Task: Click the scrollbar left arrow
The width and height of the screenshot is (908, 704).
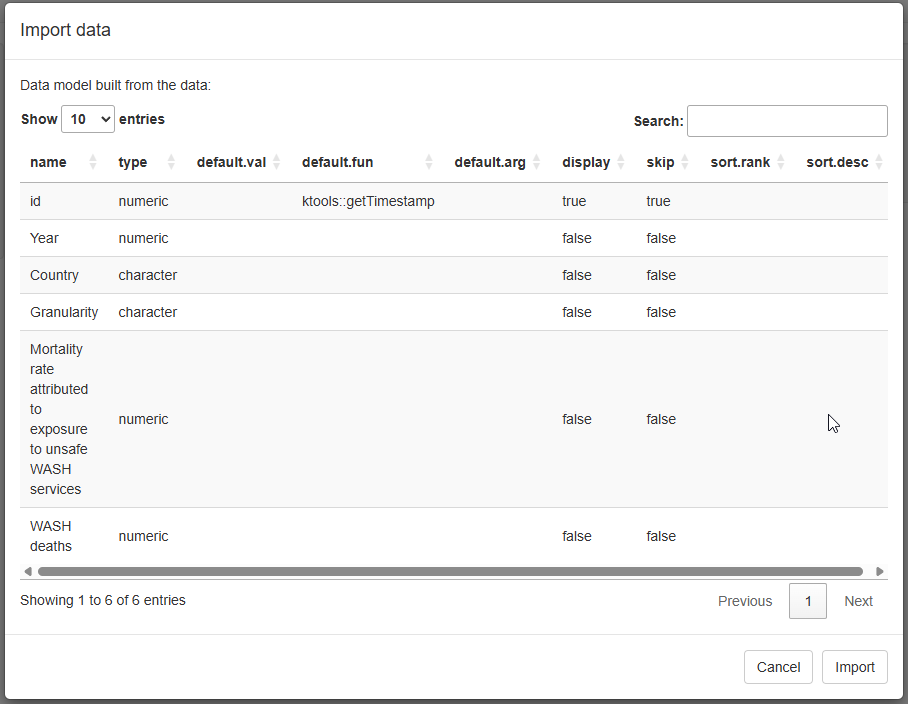Action: coord(28,572)
